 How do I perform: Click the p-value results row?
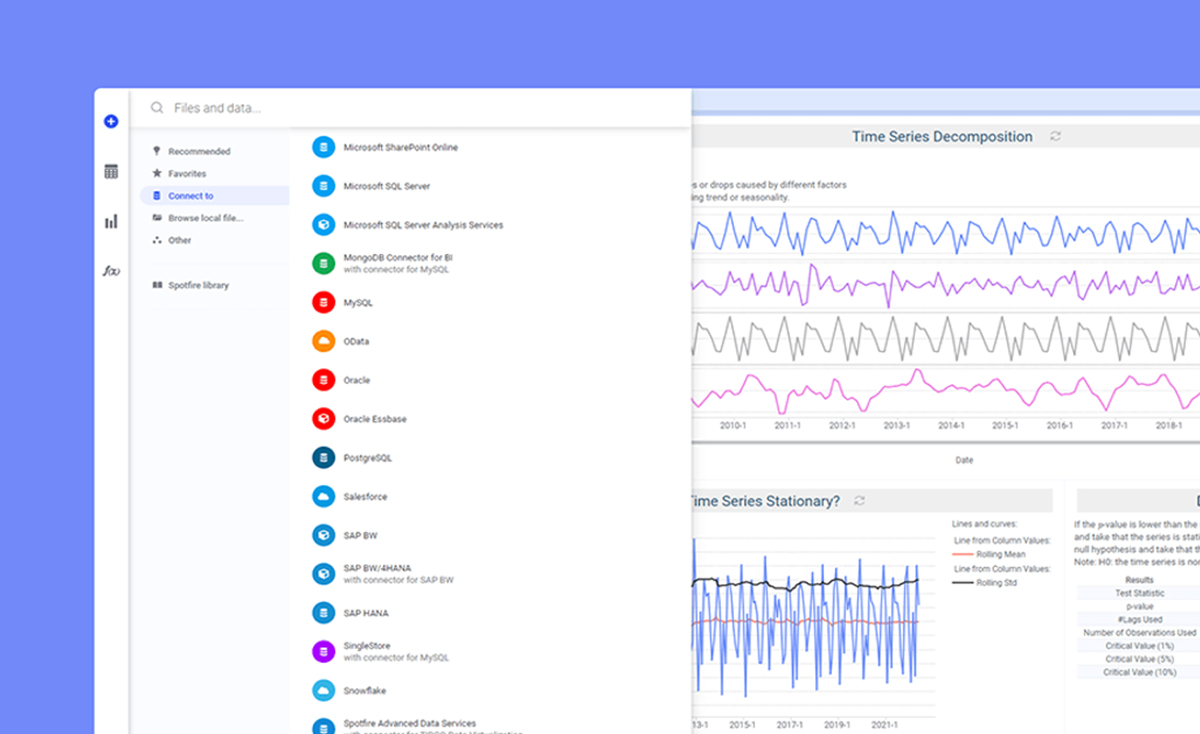click(x=1139, y=606)
